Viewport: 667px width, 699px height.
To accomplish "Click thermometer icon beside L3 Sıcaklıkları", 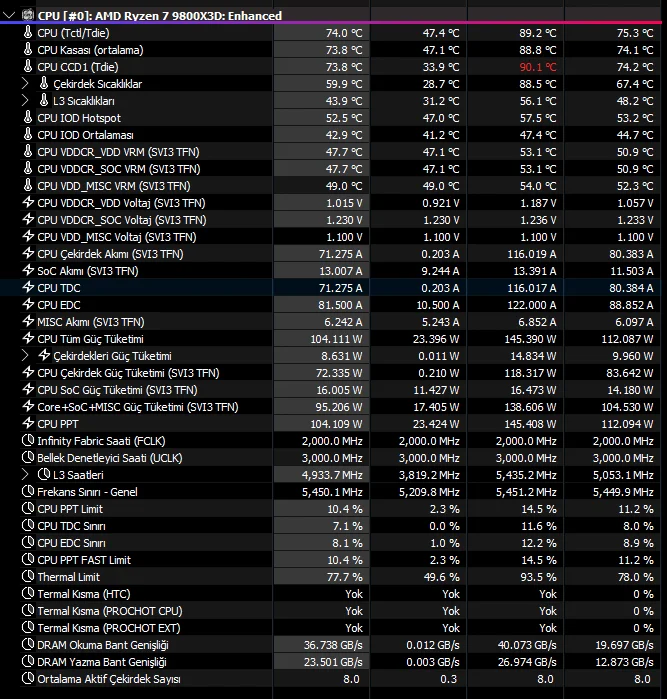I will point(44,100).
